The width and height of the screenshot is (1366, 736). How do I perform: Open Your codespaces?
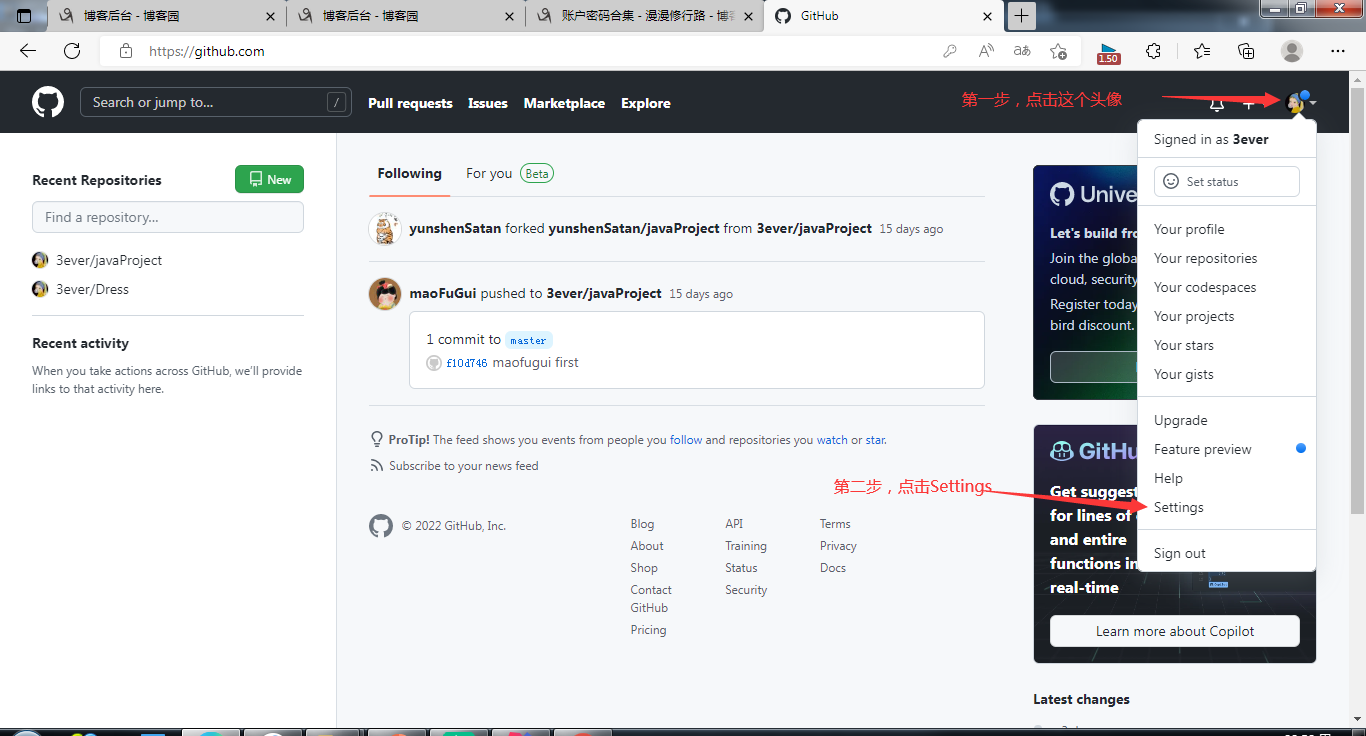(x=1227, y=287)
